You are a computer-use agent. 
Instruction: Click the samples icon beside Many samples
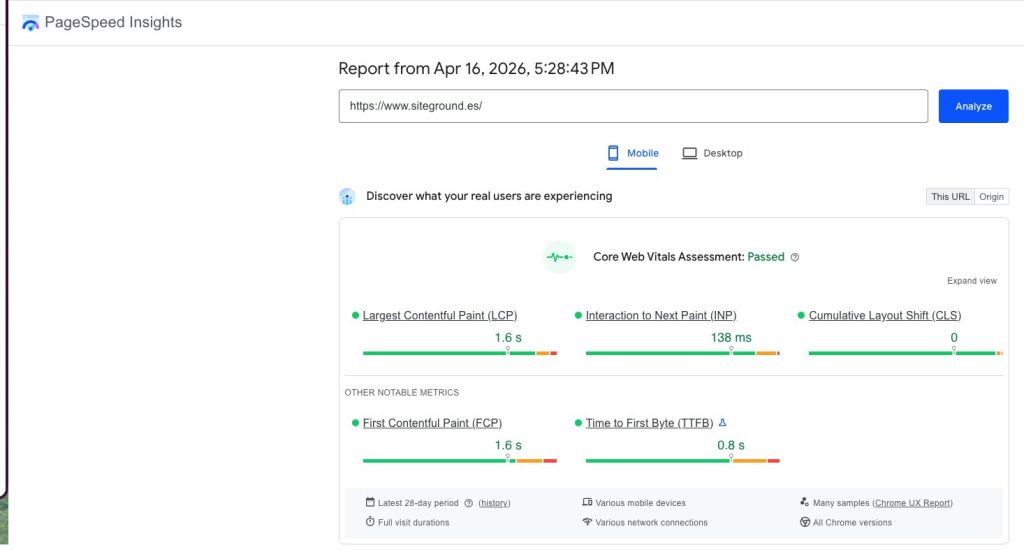coord(805,502)
